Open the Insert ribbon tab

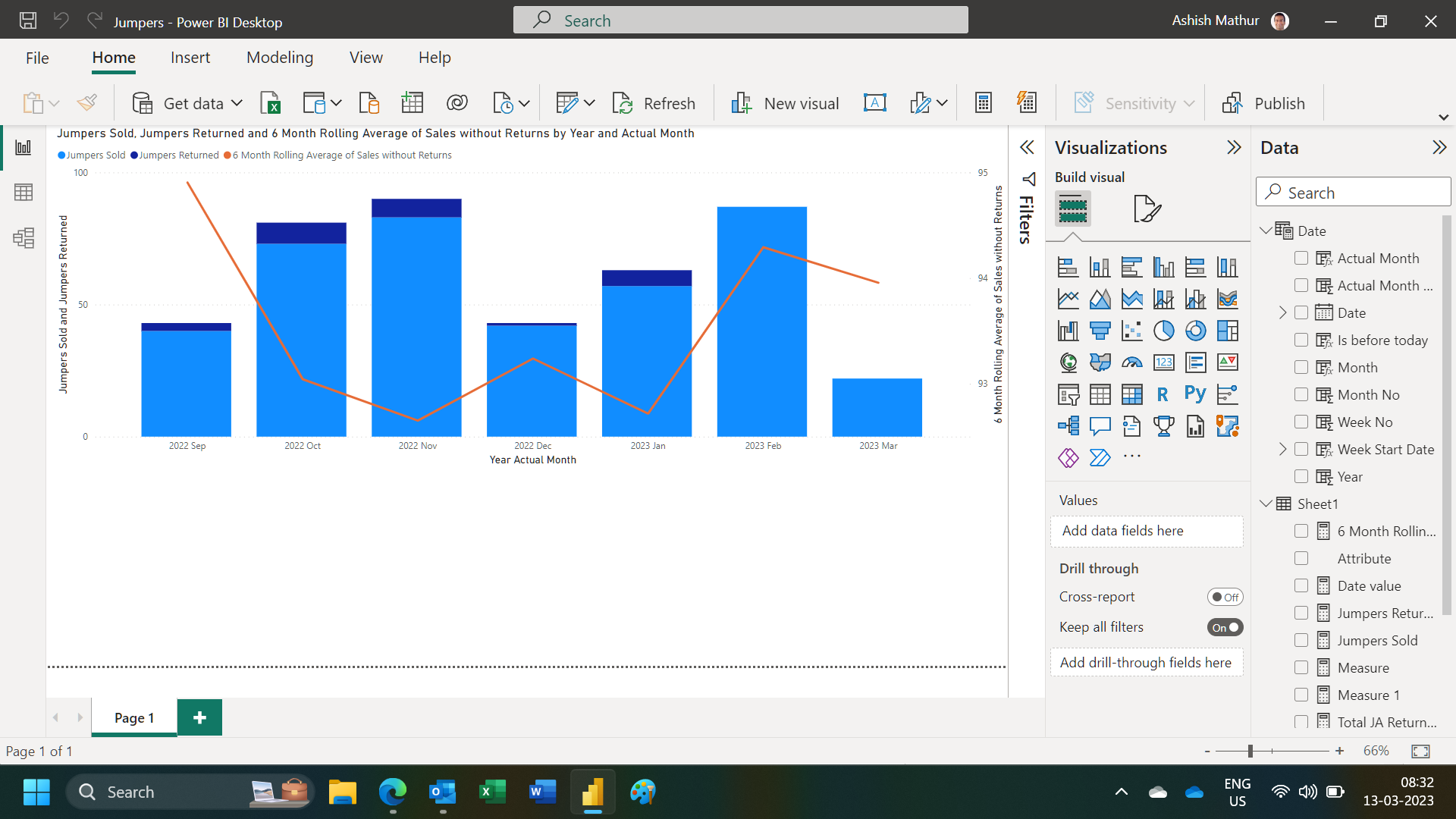pyautogui.click(x=190, y=58)
